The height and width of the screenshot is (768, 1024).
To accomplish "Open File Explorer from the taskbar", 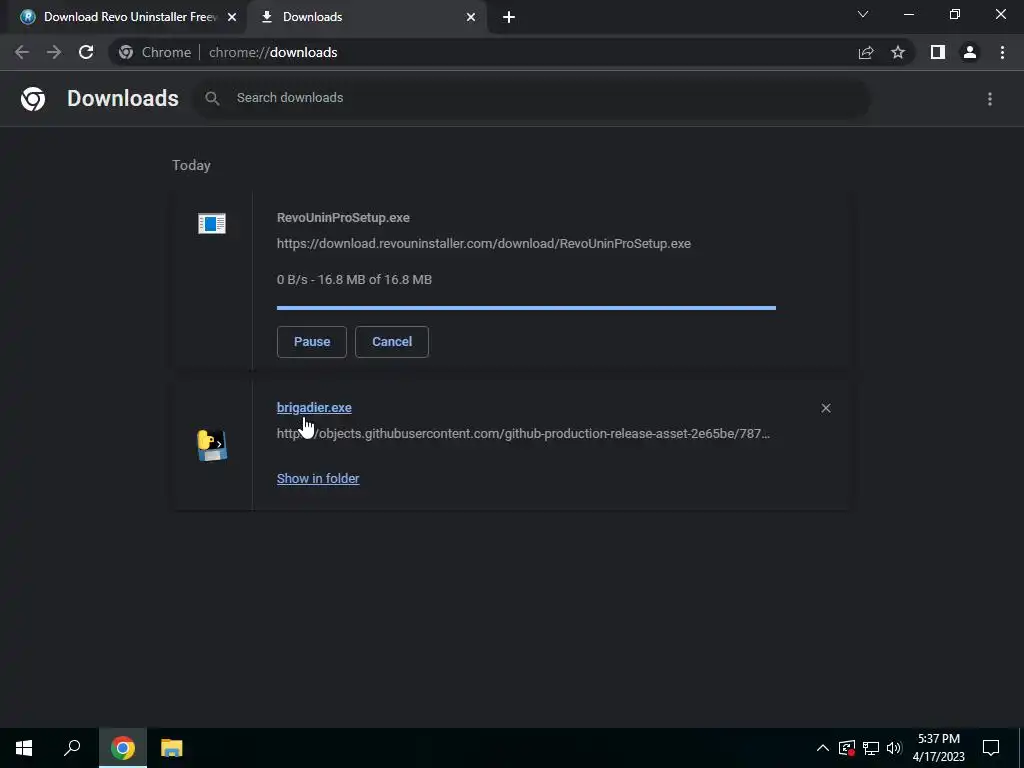I will [172, 748].
